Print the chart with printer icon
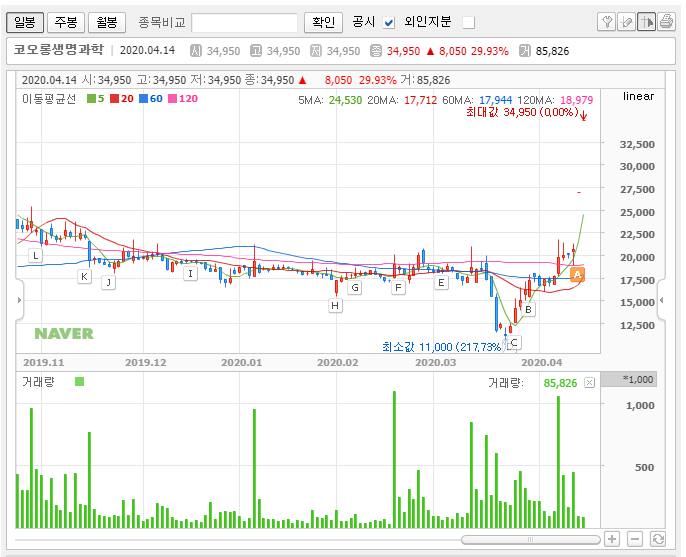Image resolution: width=686 pixels, height=557 pixels. tap(666, 21)
